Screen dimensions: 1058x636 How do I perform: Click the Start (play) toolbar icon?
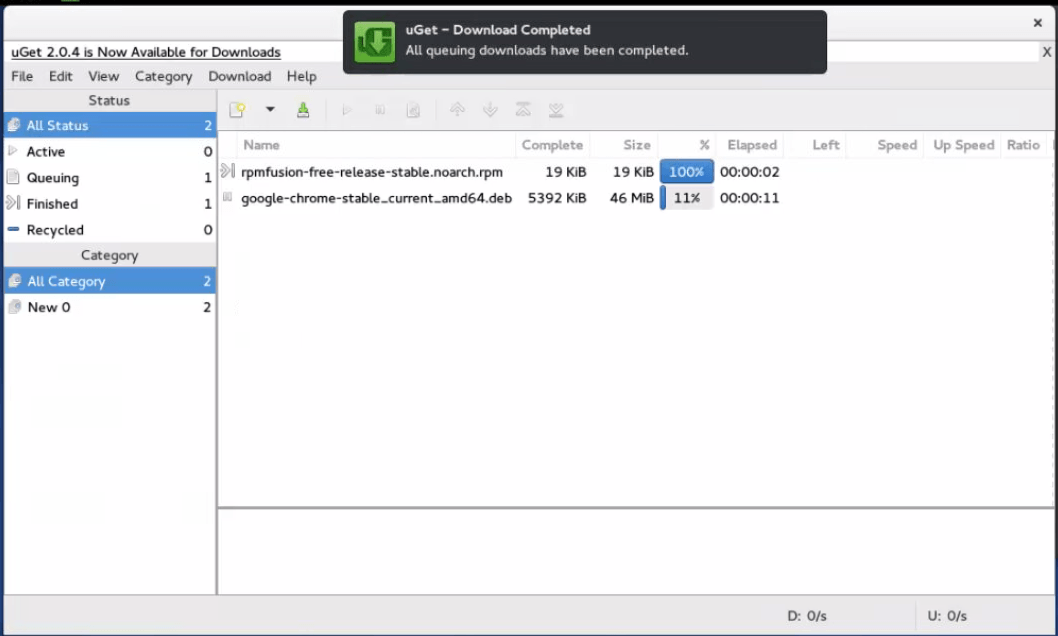coord(347,110)
